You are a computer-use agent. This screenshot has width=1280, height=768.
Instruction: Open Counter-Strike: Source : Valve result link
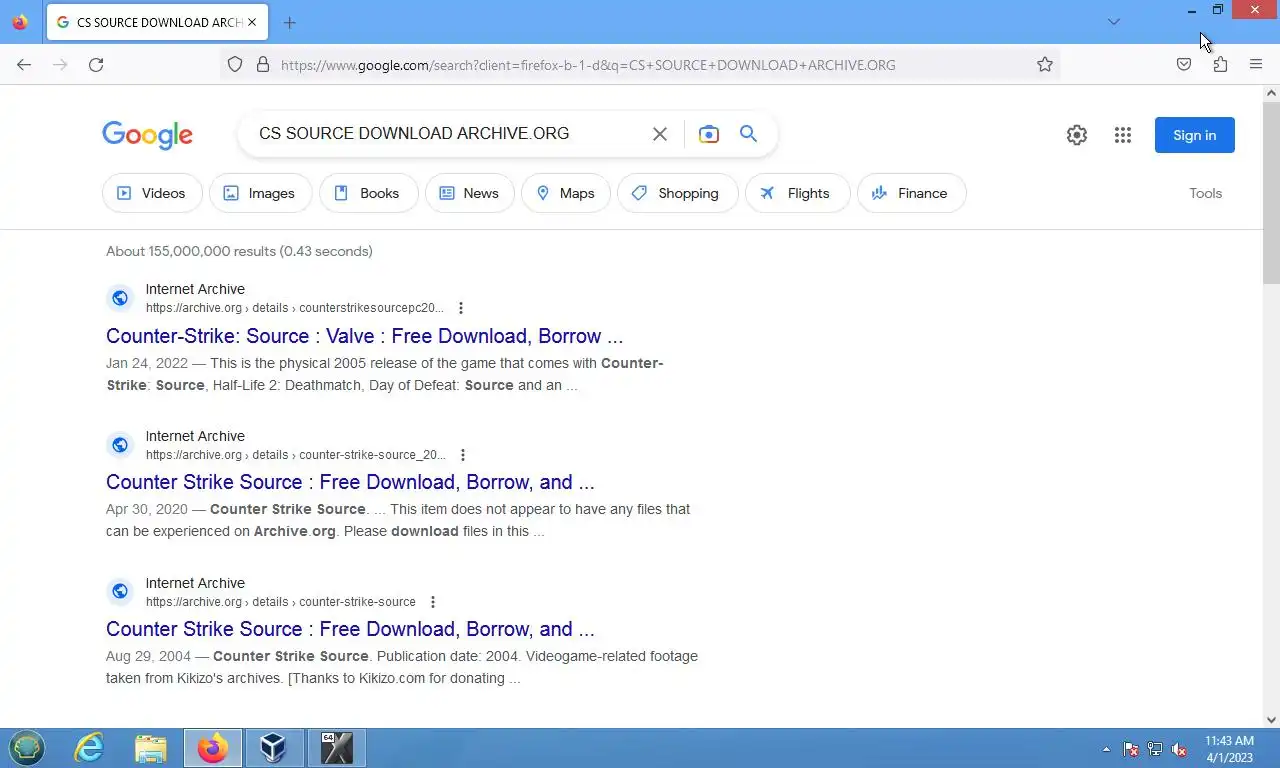click(x=364, y=336)
